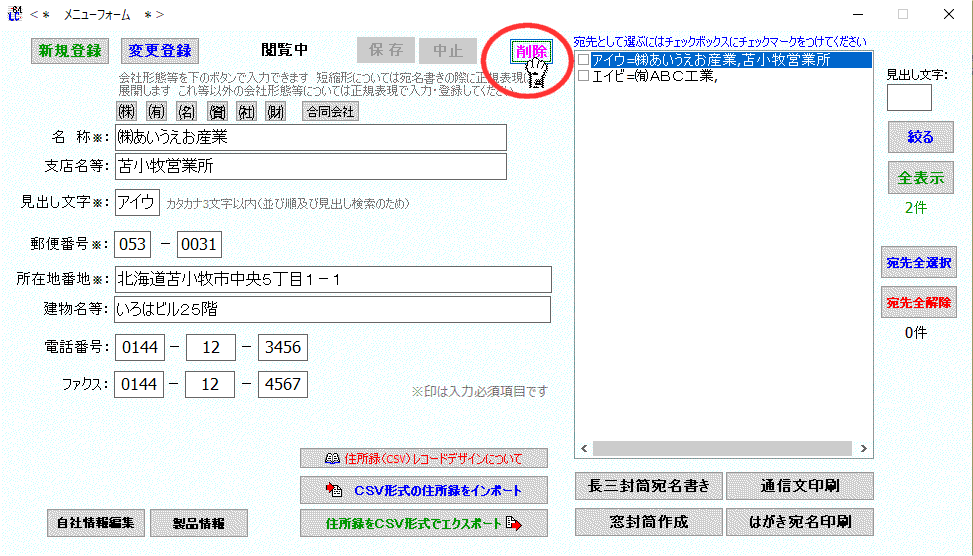Open the はがき宛名印刷 function
Screen dimensions: 973x556
coord(799,521)
